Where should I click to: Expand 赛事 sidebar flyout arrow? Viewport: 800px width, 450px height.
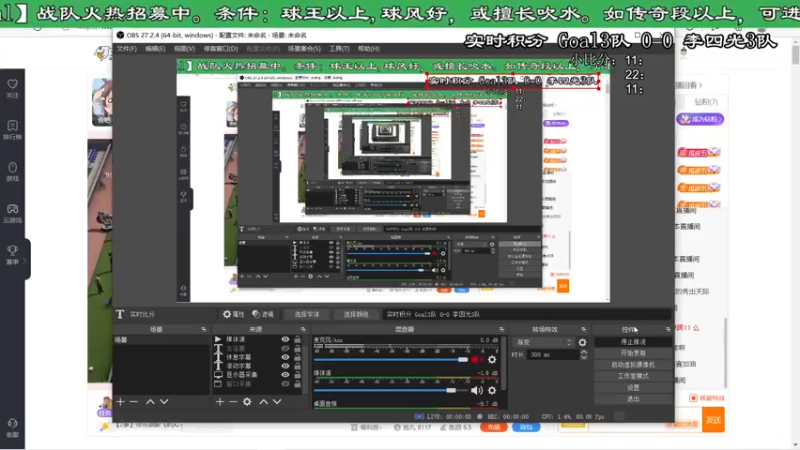24,261
